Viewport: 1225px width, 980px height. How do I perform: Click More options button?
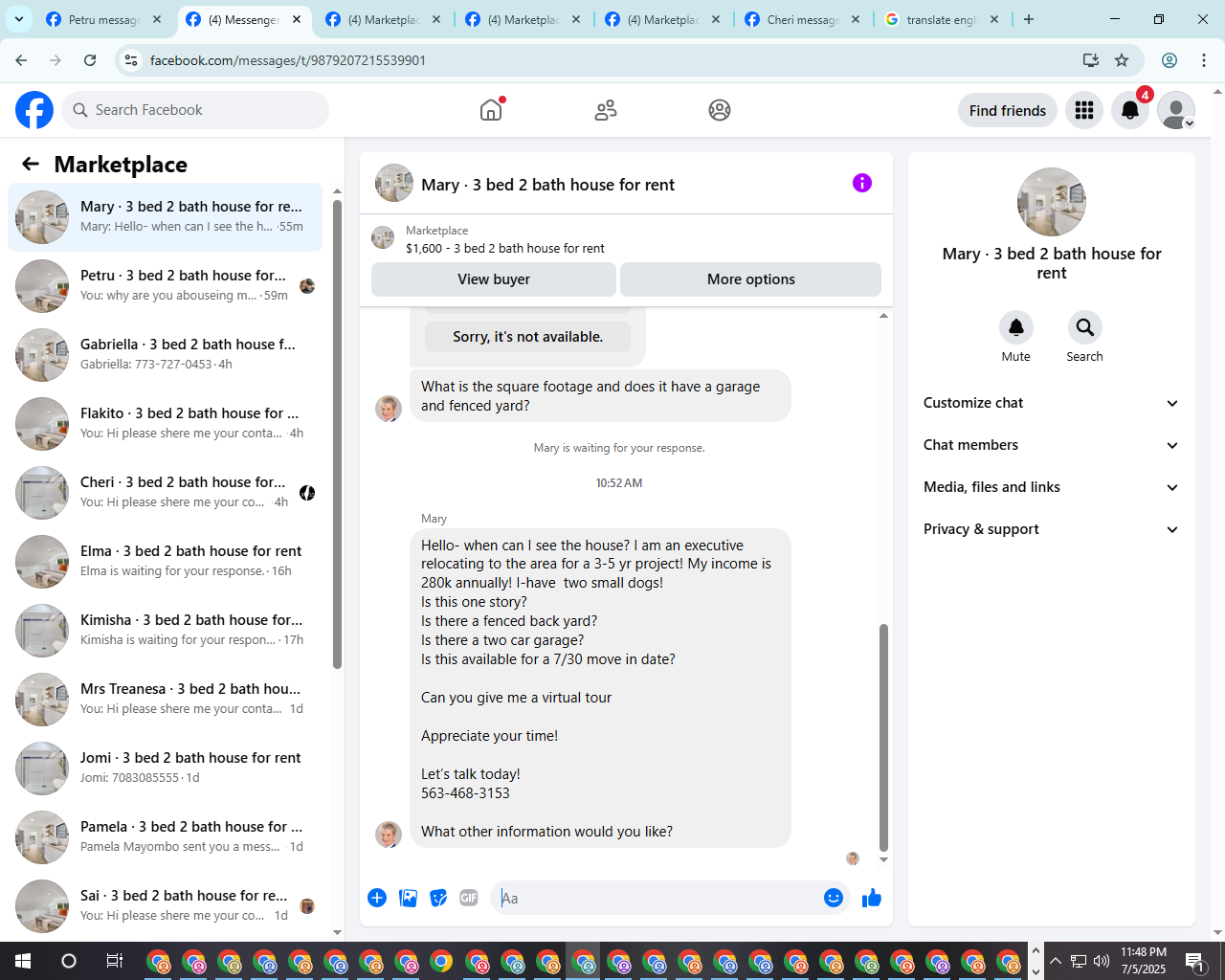pos(751,279)
